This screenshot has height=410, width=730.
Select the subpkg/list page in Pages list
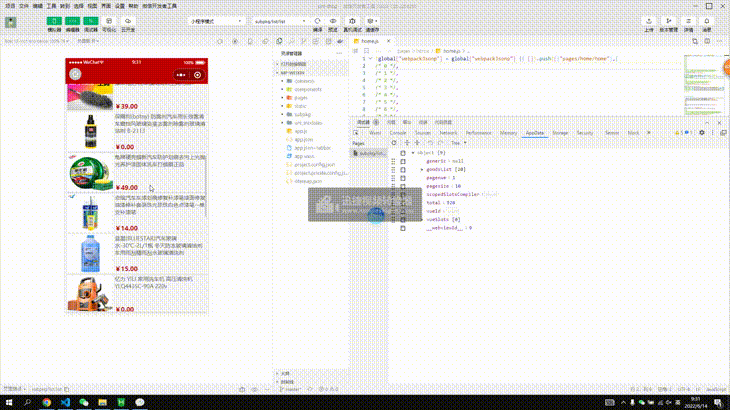tap(369, 153)
